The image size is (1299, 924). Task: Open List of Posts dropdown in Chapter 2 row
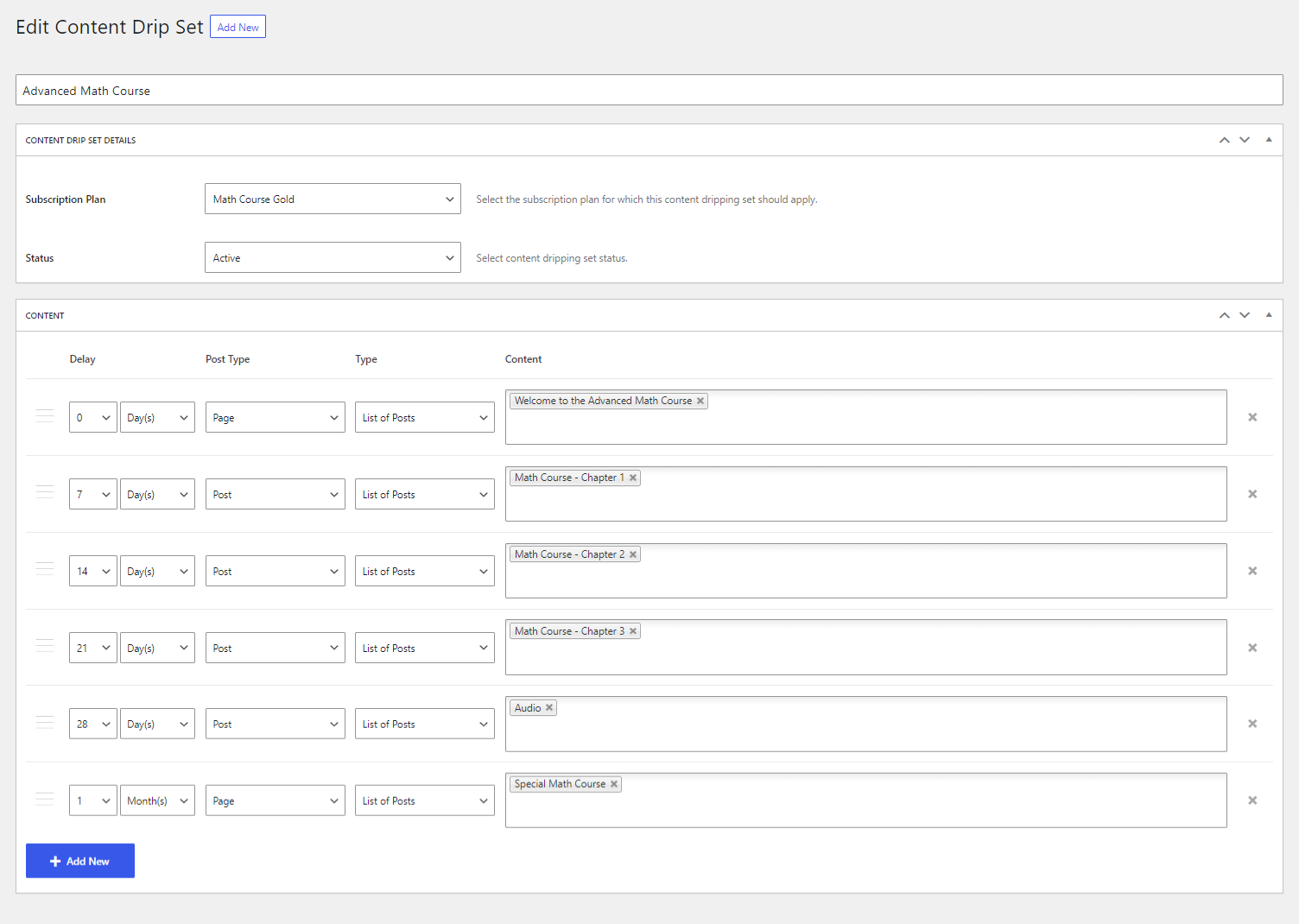point(425,571)
